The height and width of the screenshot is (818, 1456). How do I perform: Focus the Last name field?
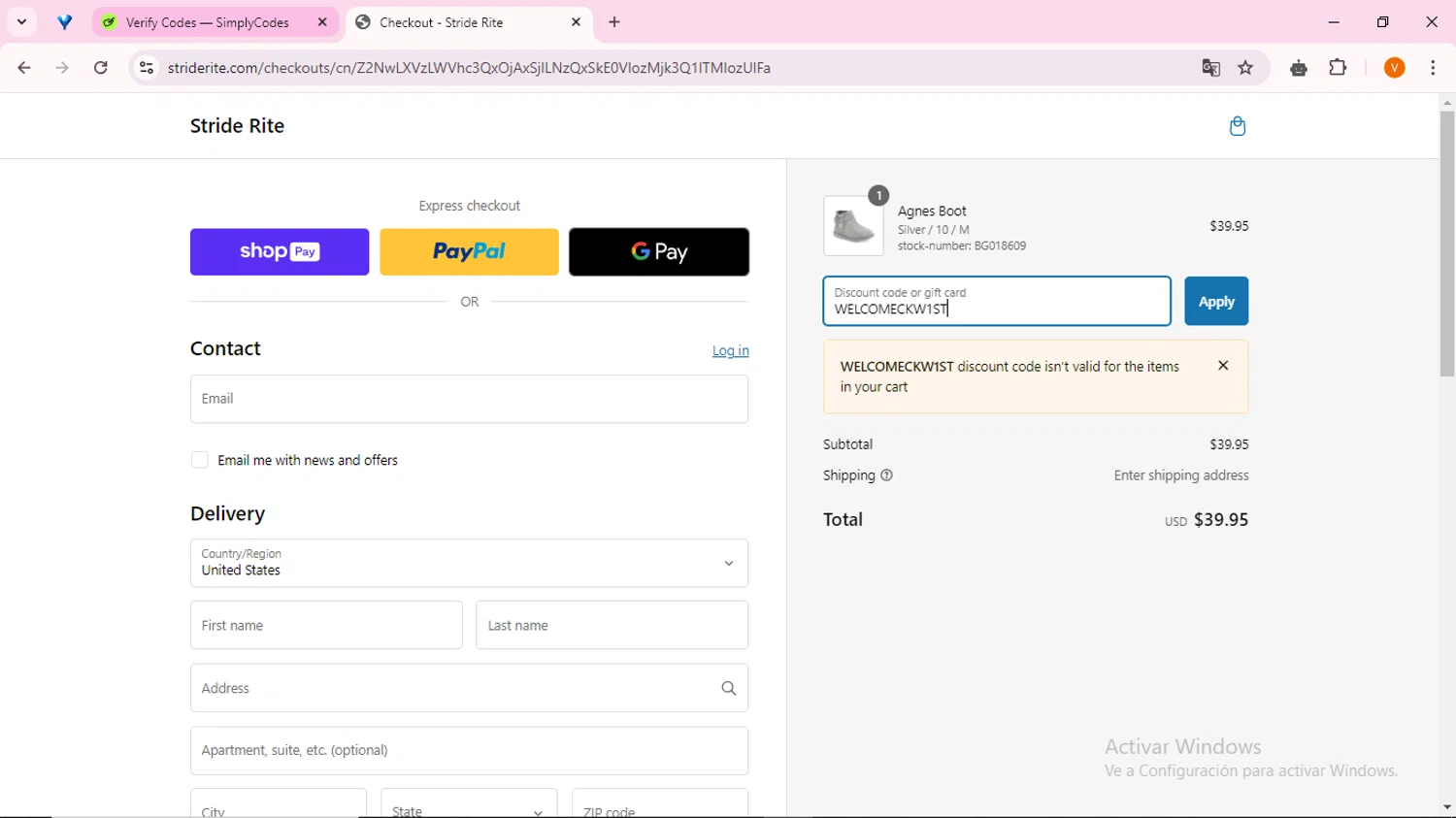tap(612, 625)
